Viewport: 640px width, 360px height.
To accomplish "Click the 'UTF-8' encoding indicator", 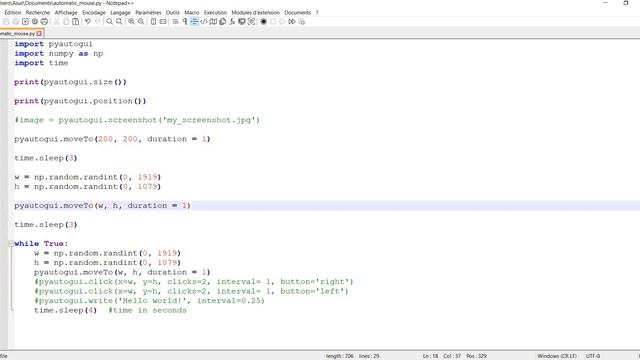I will [593, 356].
